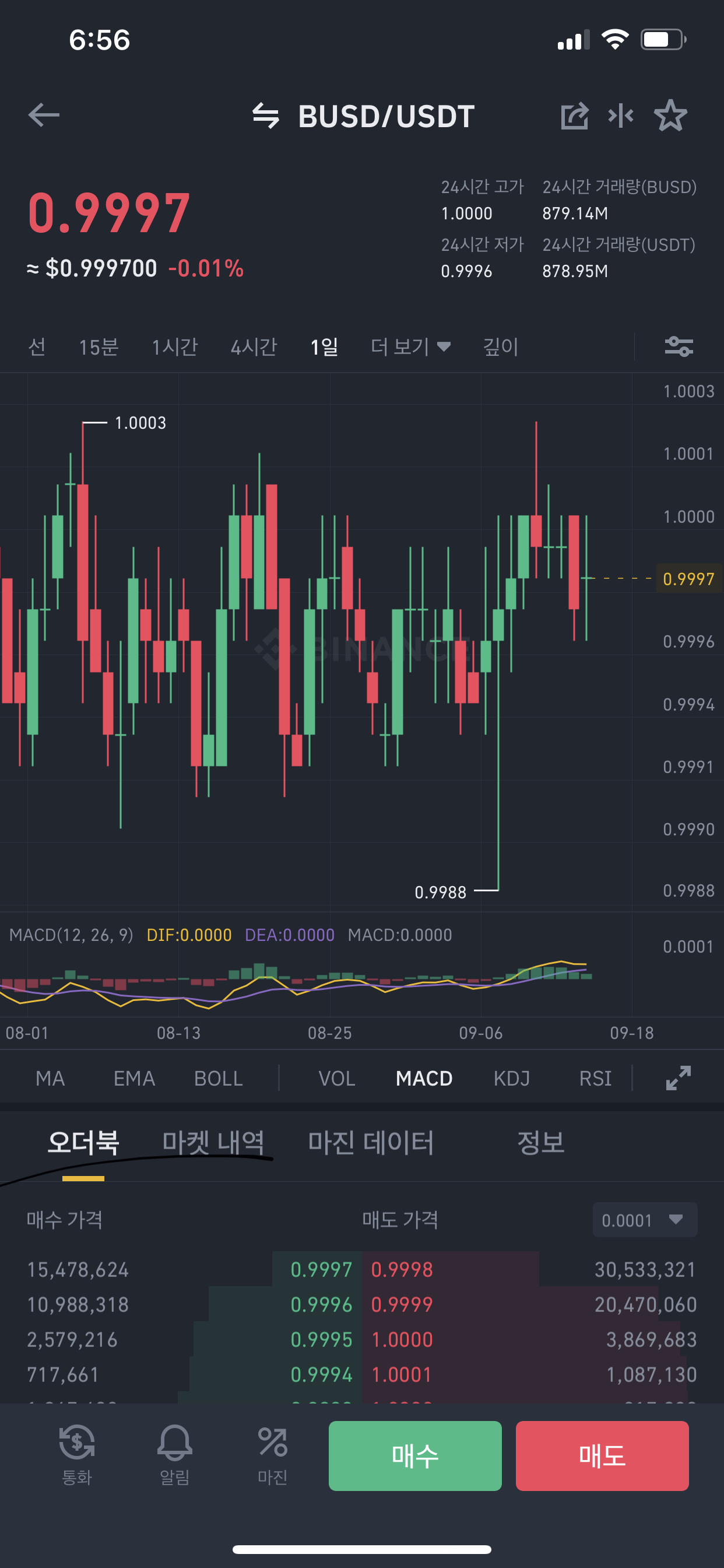Toggle the RSI sub-indicator
The height and width of the screenshot is (1568, 724).
(x=595, y=1079)
